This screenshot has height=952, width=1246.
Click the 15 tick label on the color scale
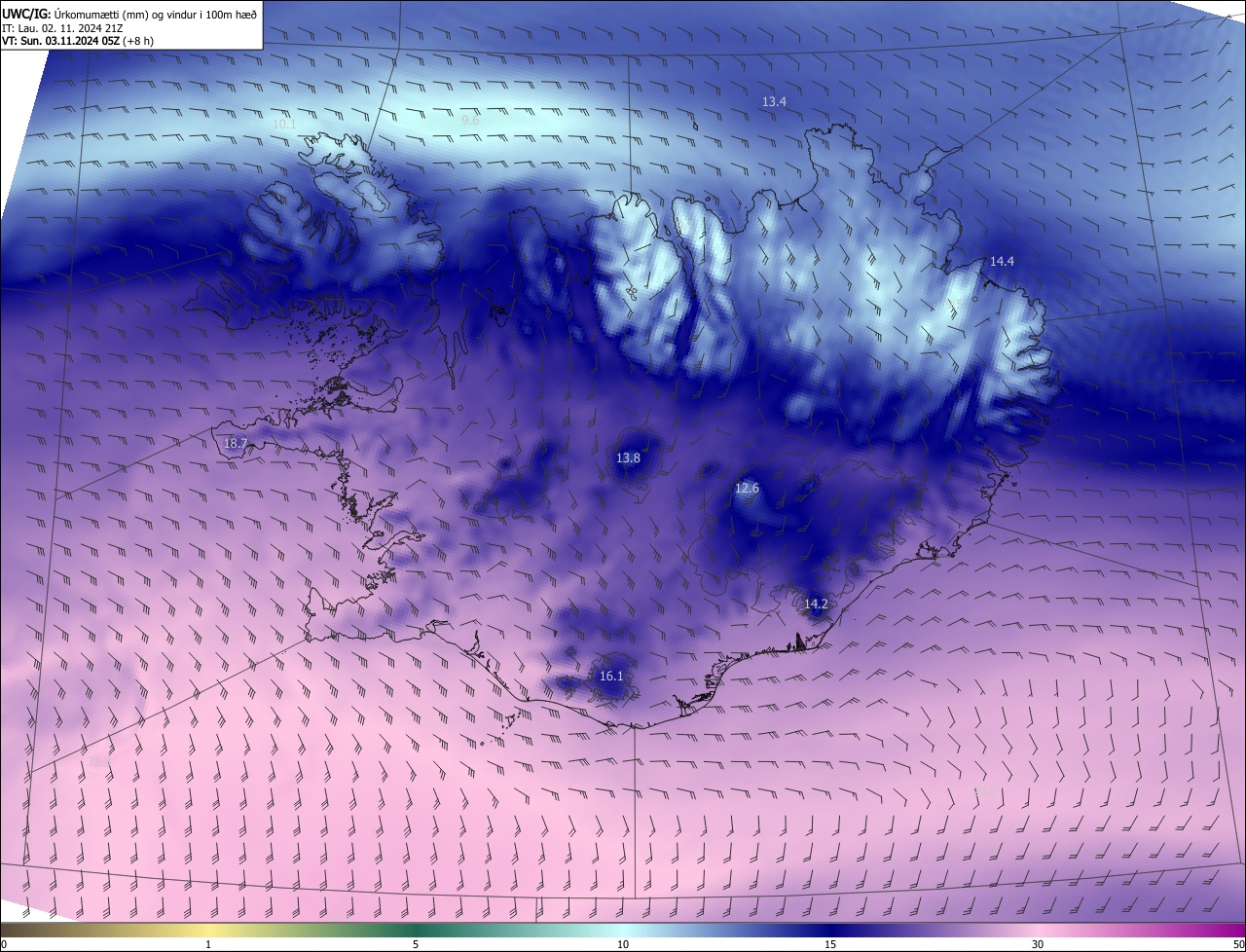pos(830,944)
